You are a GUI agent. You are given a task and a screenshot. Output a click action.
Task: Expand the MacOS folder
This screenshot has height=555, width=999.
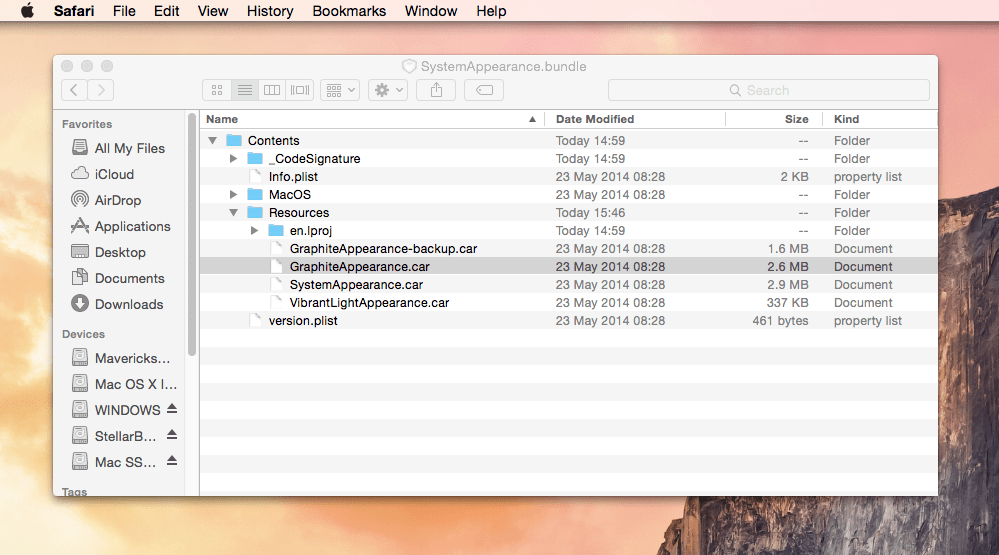coord(234,194)
